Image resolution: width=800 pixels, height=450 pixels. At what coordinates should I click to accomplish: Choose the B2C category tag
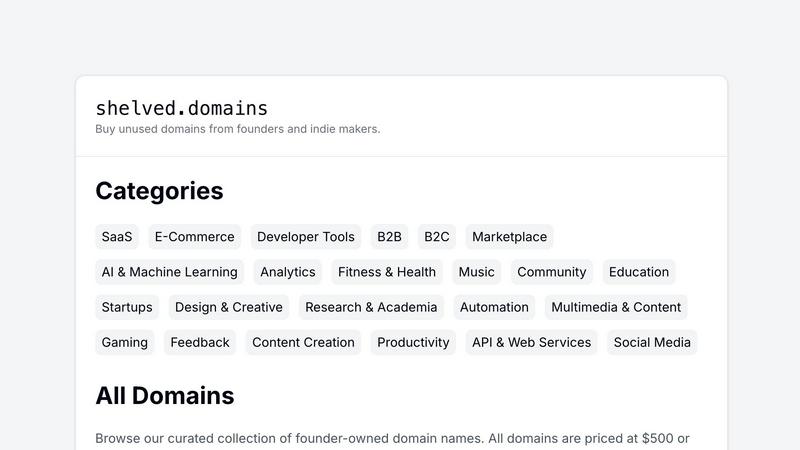(437, 237)
